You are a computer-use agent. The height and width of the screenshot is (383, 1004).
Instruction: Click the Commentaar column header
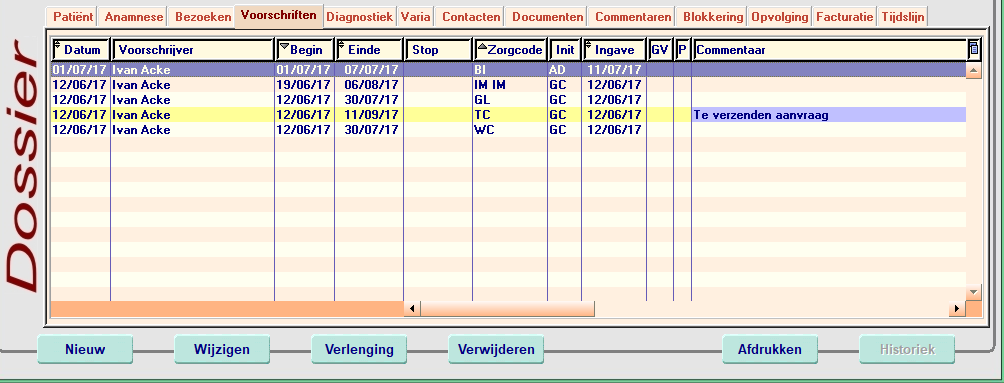coord(829,49)
